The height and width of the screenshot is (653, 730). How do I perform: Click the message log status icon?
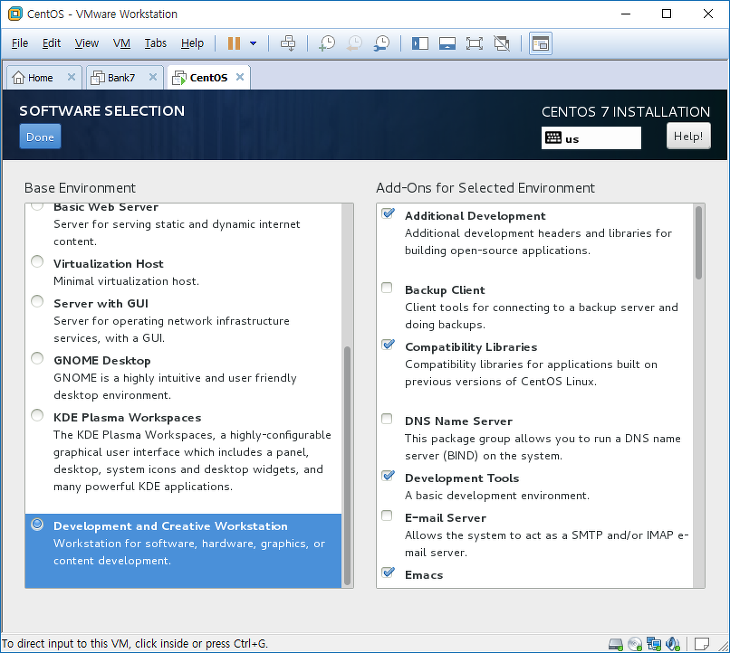[x=701, y=644]
